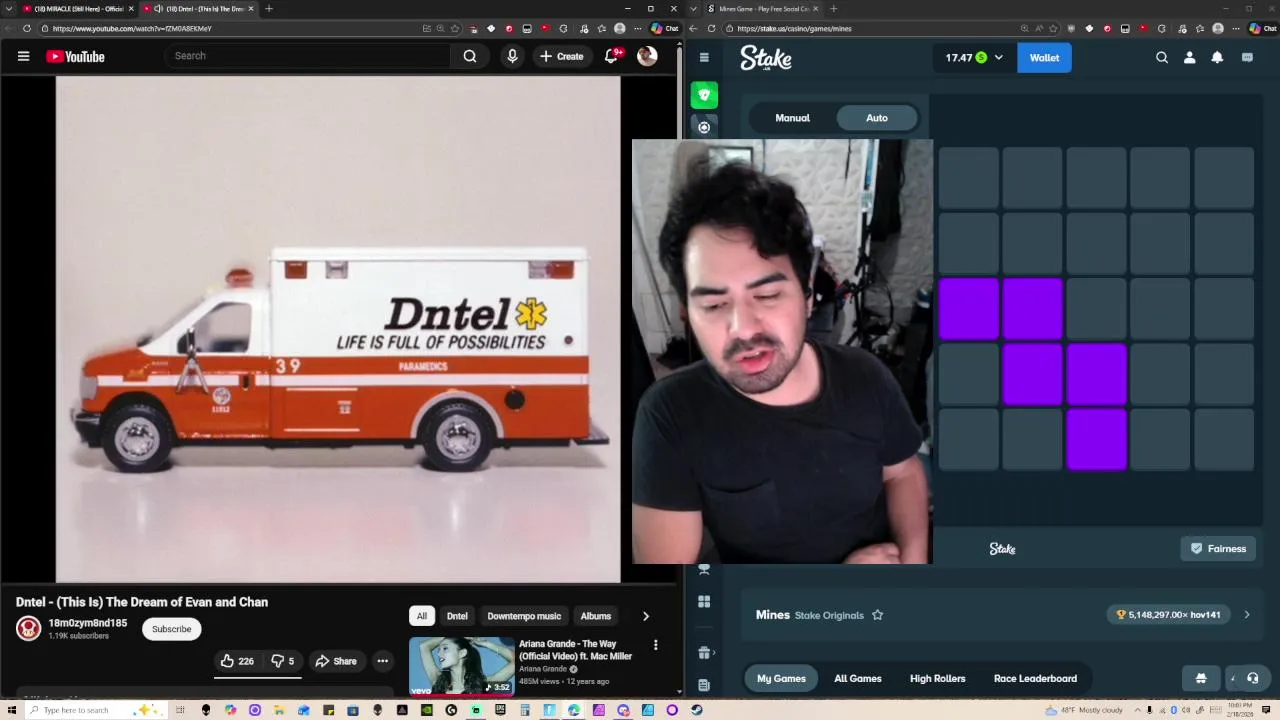Select the Albums filter chip
1280x720 pixels.
[596, 616]
